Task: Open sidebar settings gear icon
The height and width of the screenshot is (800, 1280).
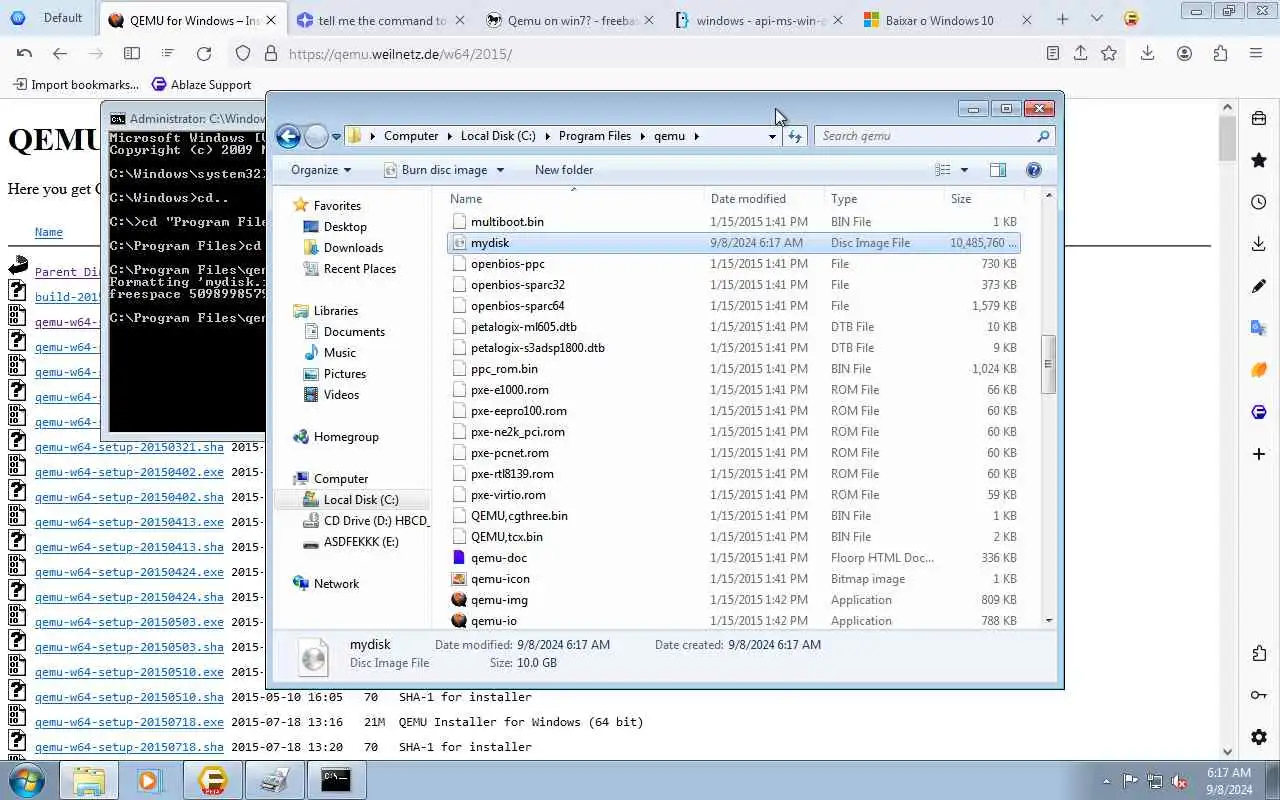Action: [1259, 737]
